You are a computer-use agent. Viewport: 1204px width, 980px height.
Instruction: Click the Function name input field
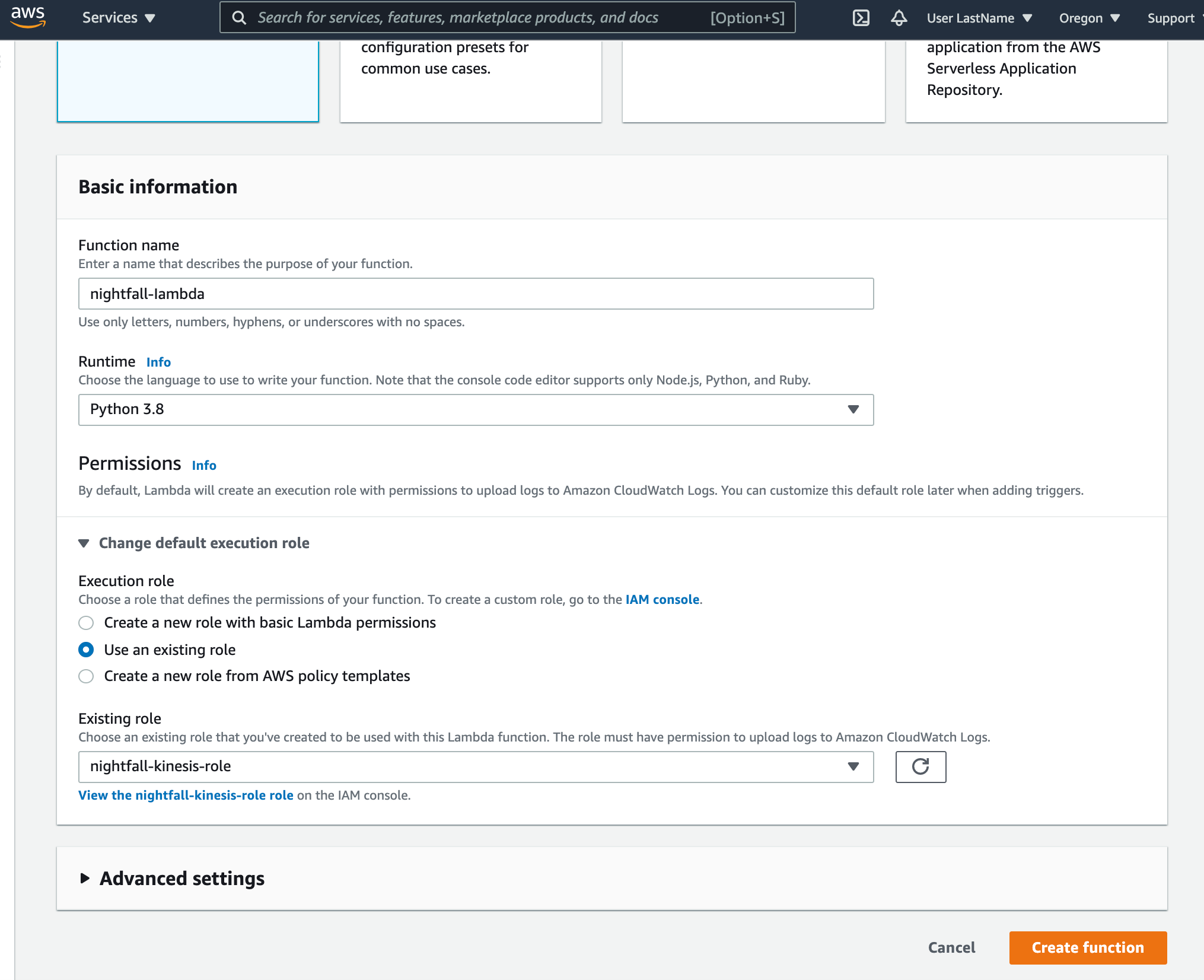pyautogui.click(x=475, y=294)
